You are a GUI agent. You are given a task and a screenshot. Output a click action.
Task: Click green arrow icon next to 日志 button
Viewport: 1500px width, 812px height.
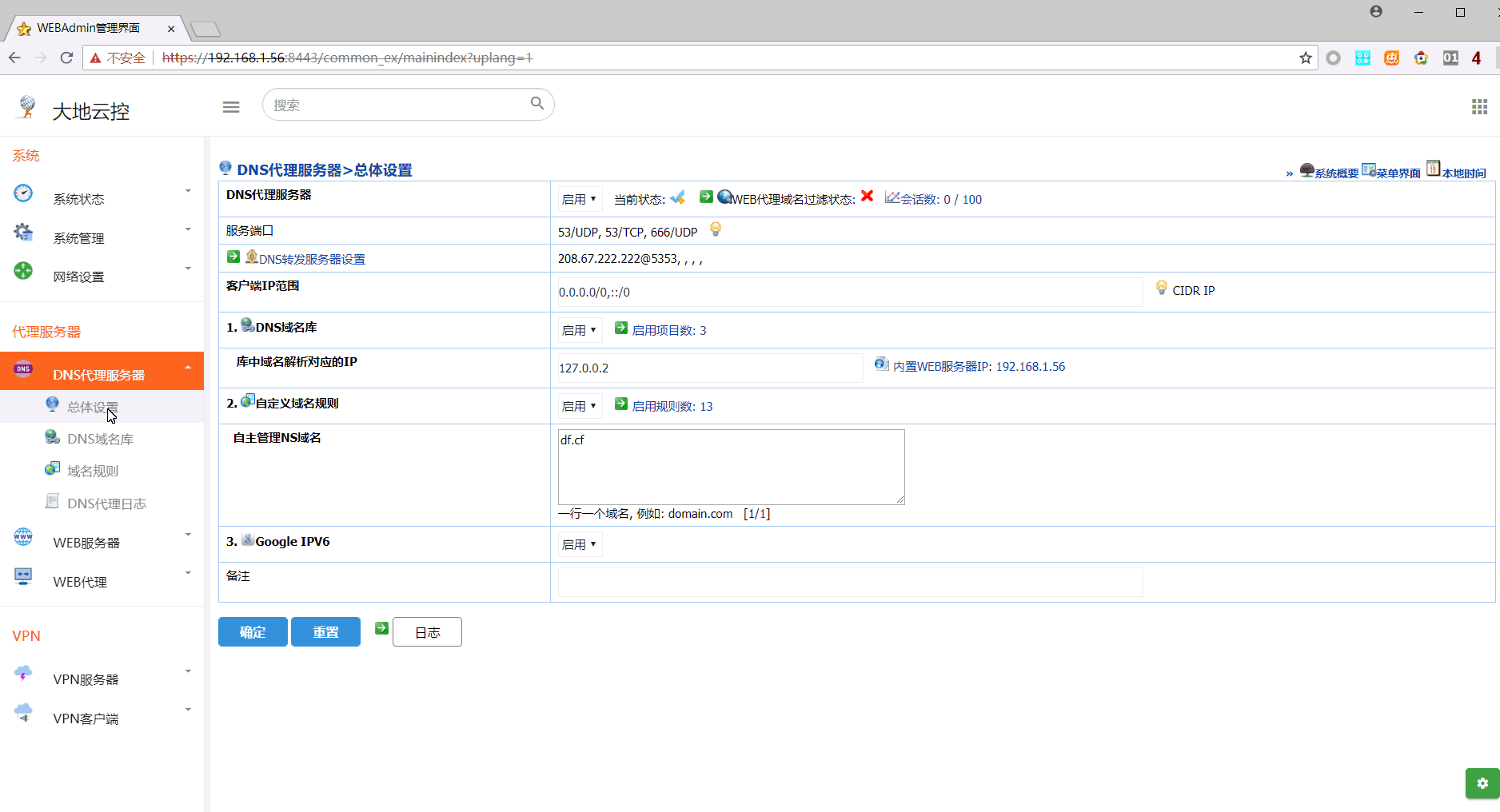[381, 629]
